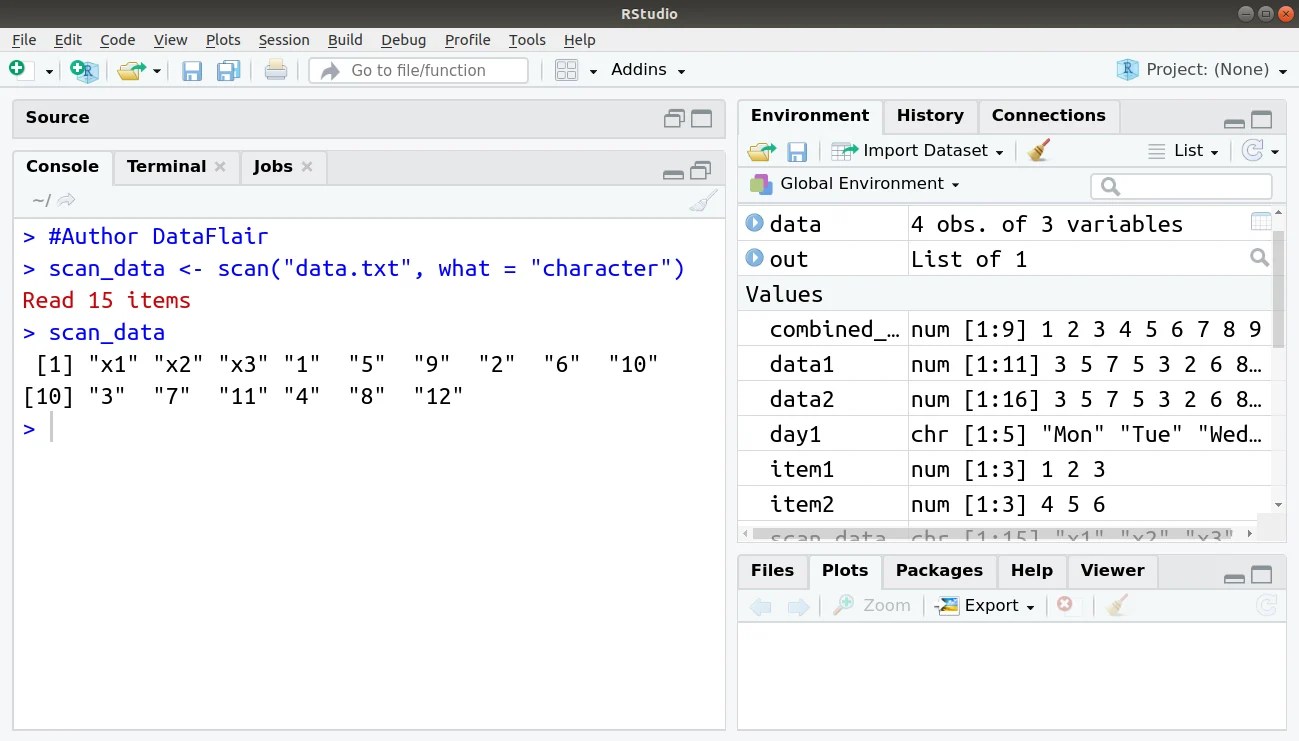Switch to the History tab
Image resolution: width=1299 pixels, height=741 pixels.
(x=929, y=115)
